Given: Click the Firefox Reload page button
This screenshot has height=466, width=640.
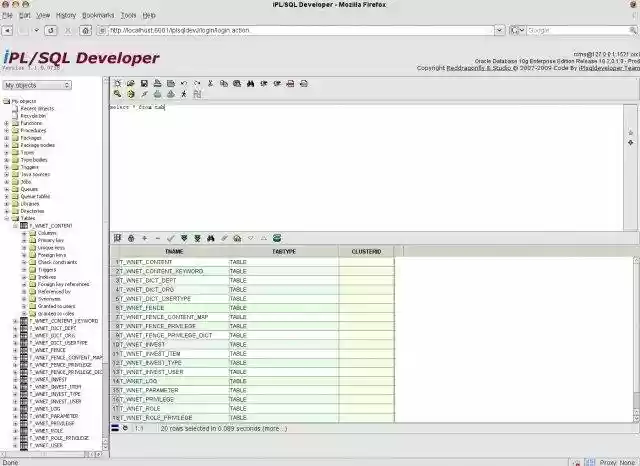Looking at the screenshot, I should [x=51, y=30].
